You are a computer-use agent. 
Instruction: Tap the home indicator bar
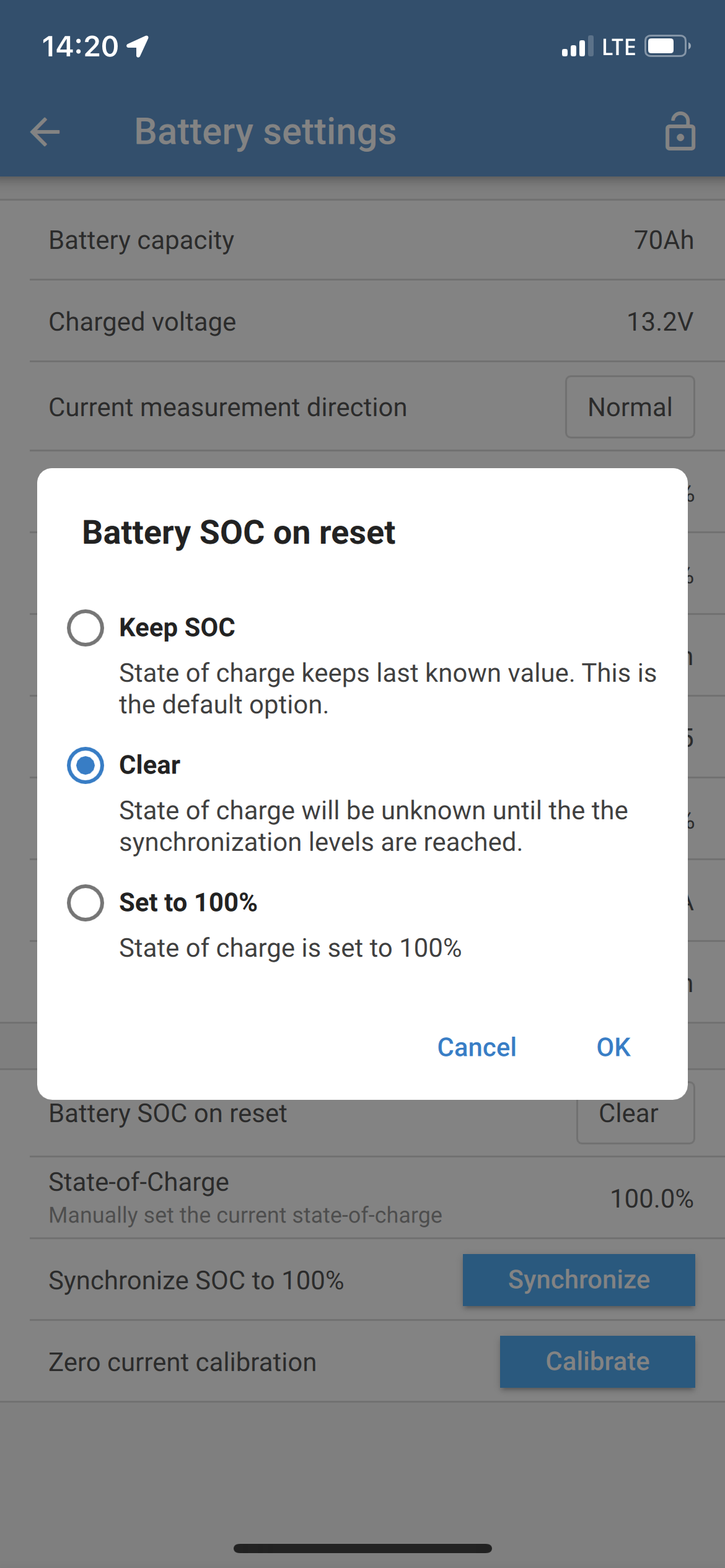tap(362, 1548)
